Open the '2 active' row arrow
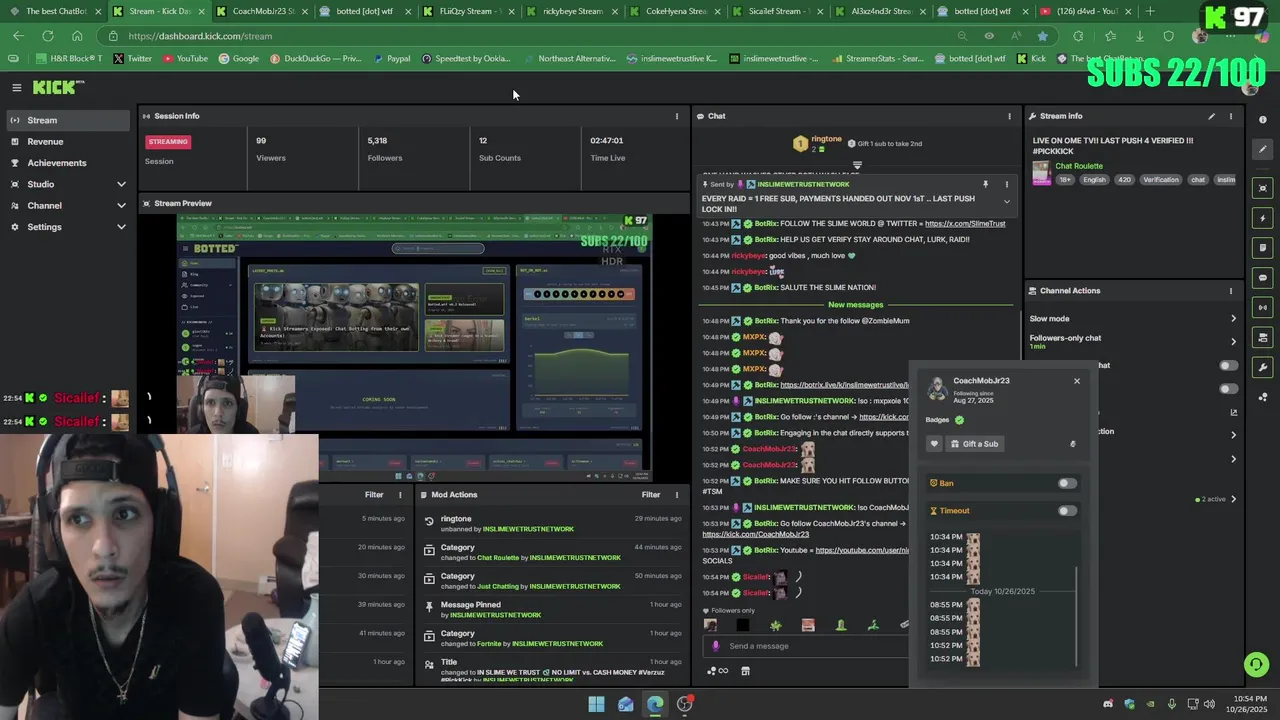Screen dimensions: 1280x720 tap(1233, 499)
